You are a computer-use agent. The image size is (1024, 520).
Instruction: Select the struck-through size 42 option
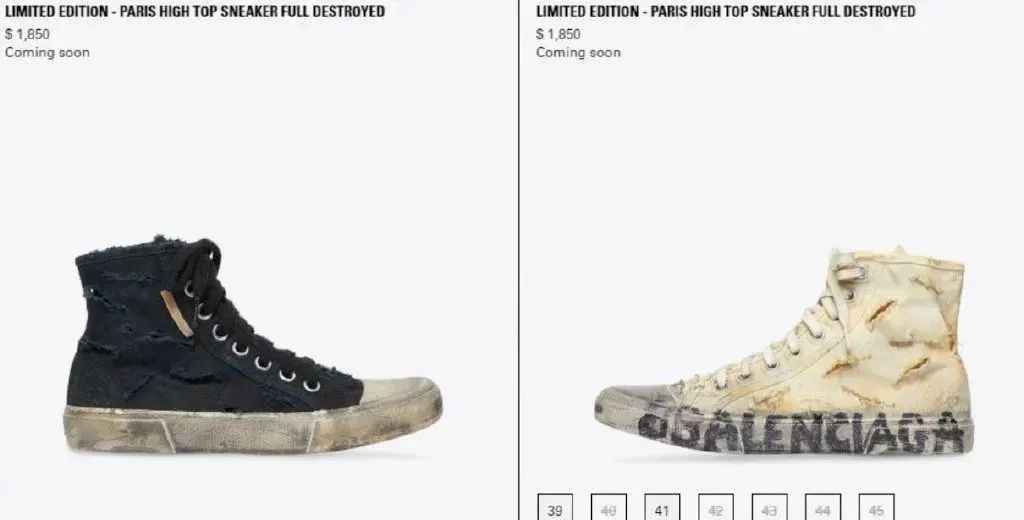click(716, 508)
